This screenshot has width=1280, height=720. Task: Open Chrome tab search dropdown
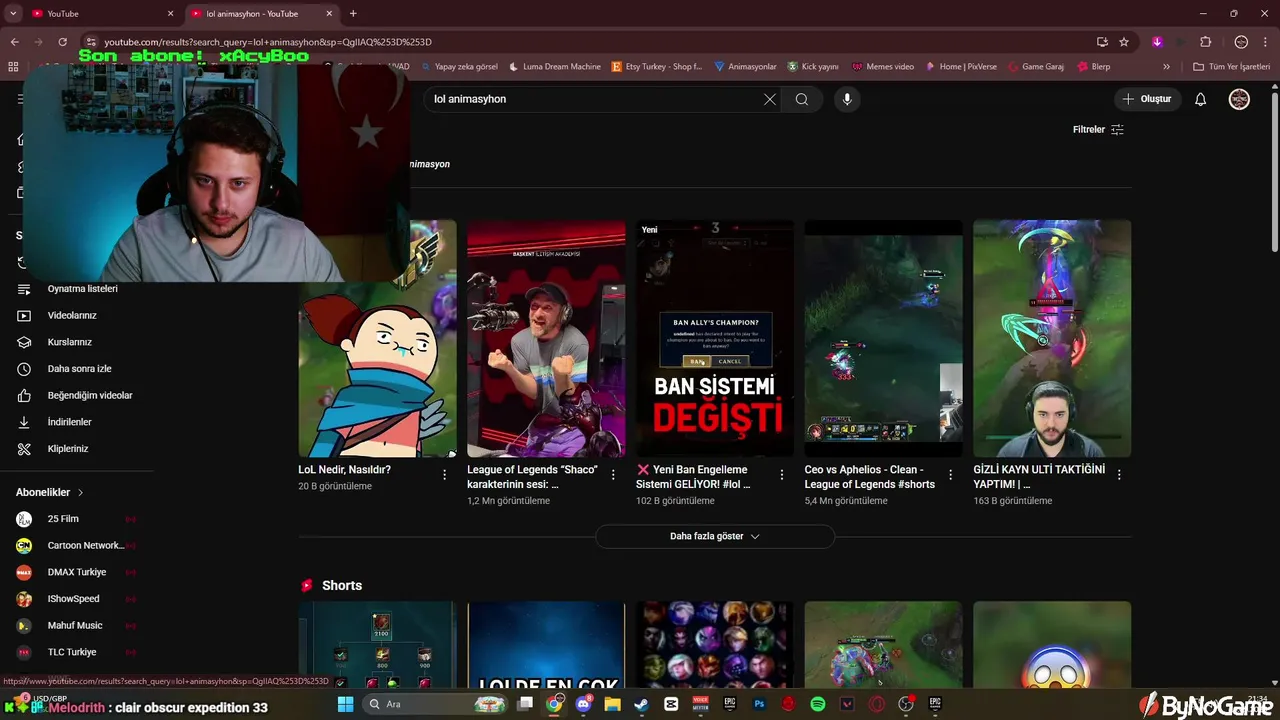tap(13, 14)
